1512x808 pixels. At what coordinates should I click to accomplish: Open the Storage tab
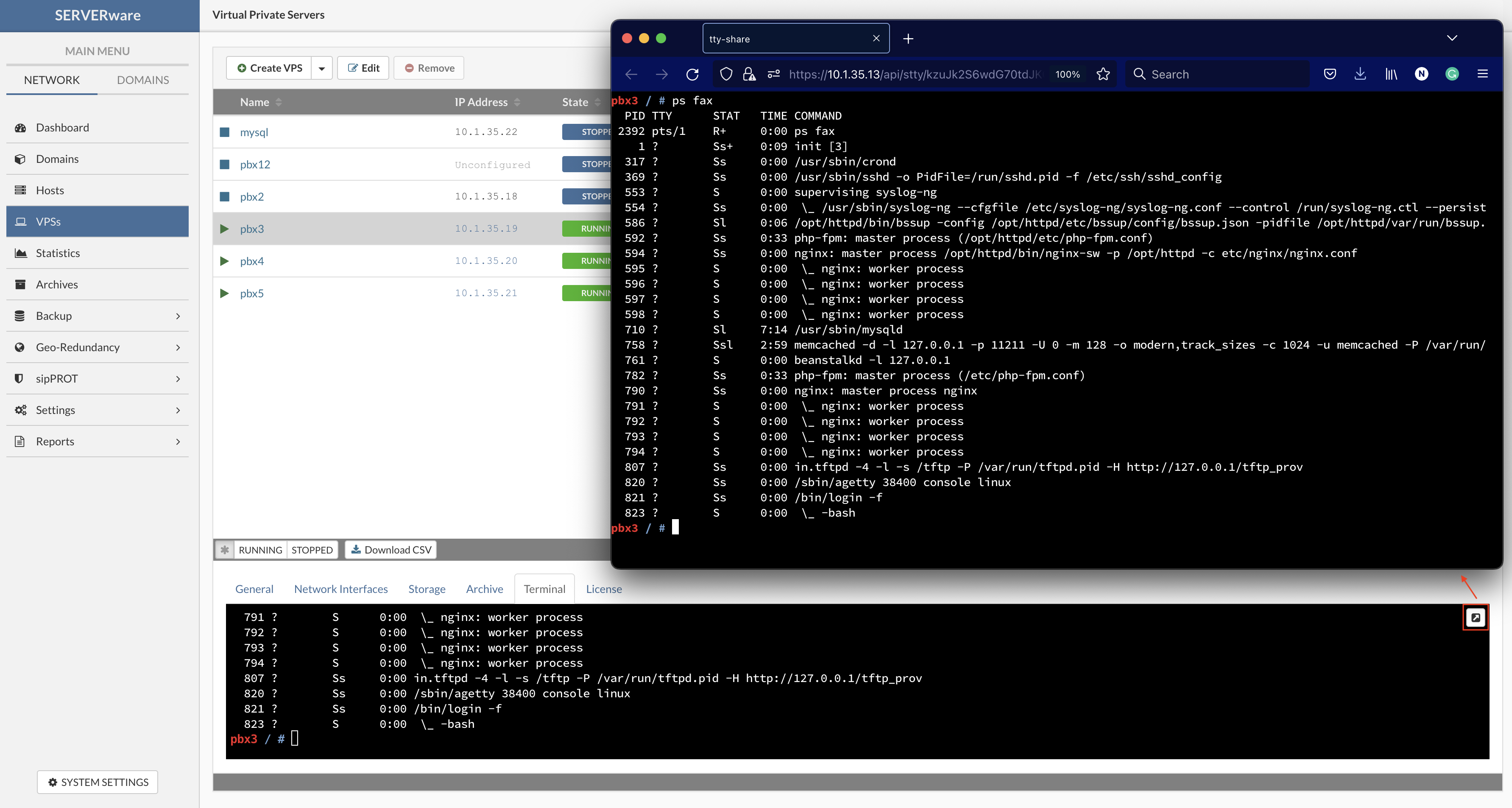click(x=427, y=589)
